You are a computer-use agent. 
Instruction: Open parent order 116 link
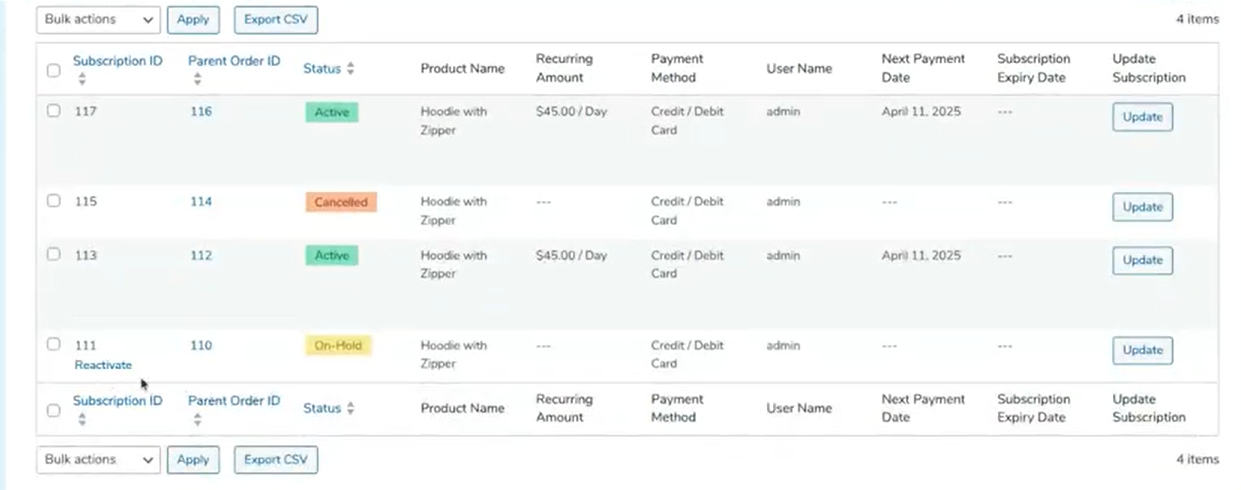click(201, 112)
